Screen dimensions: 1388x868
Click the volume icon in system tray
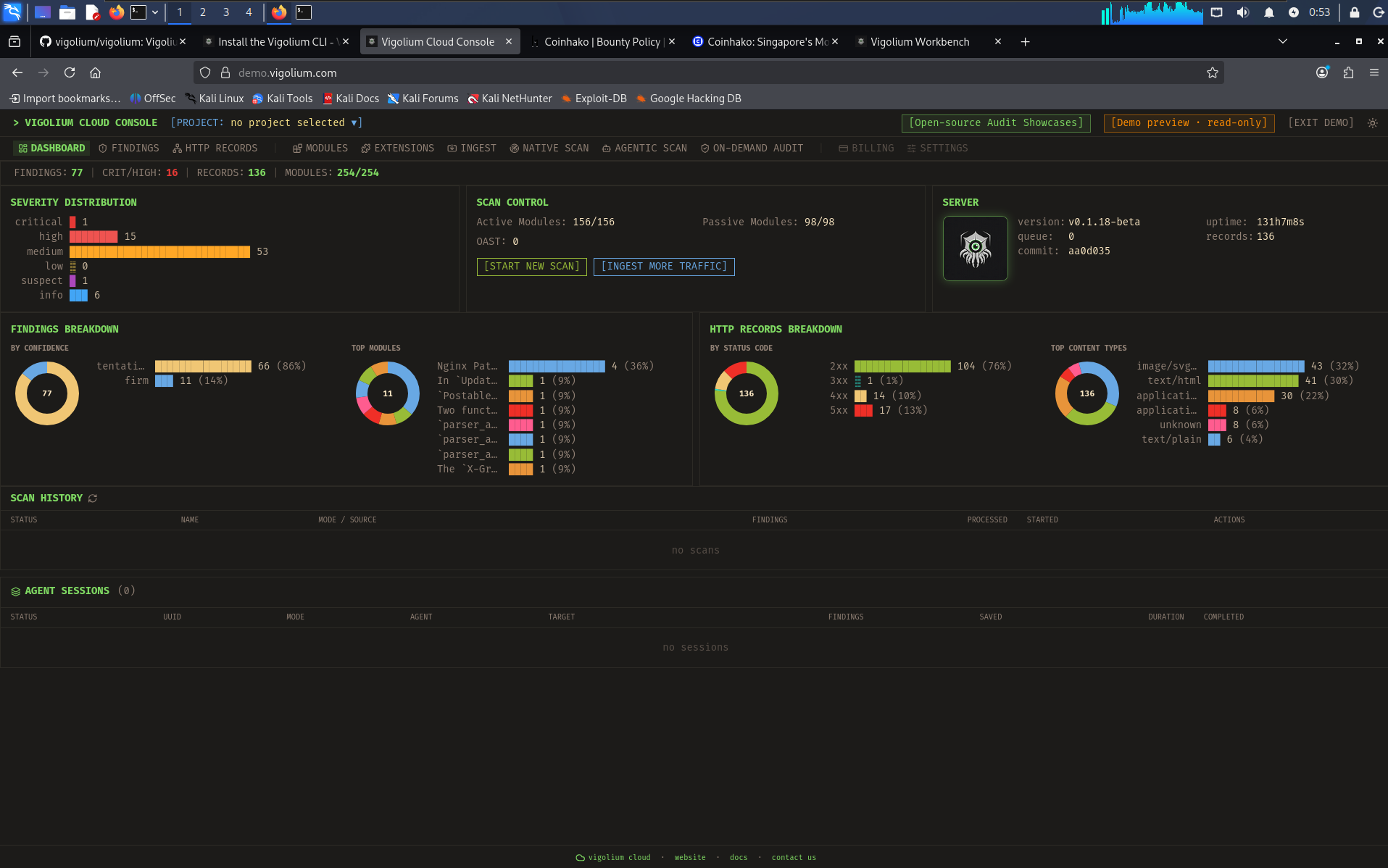pyautogui.click(x=1243, y=12)
